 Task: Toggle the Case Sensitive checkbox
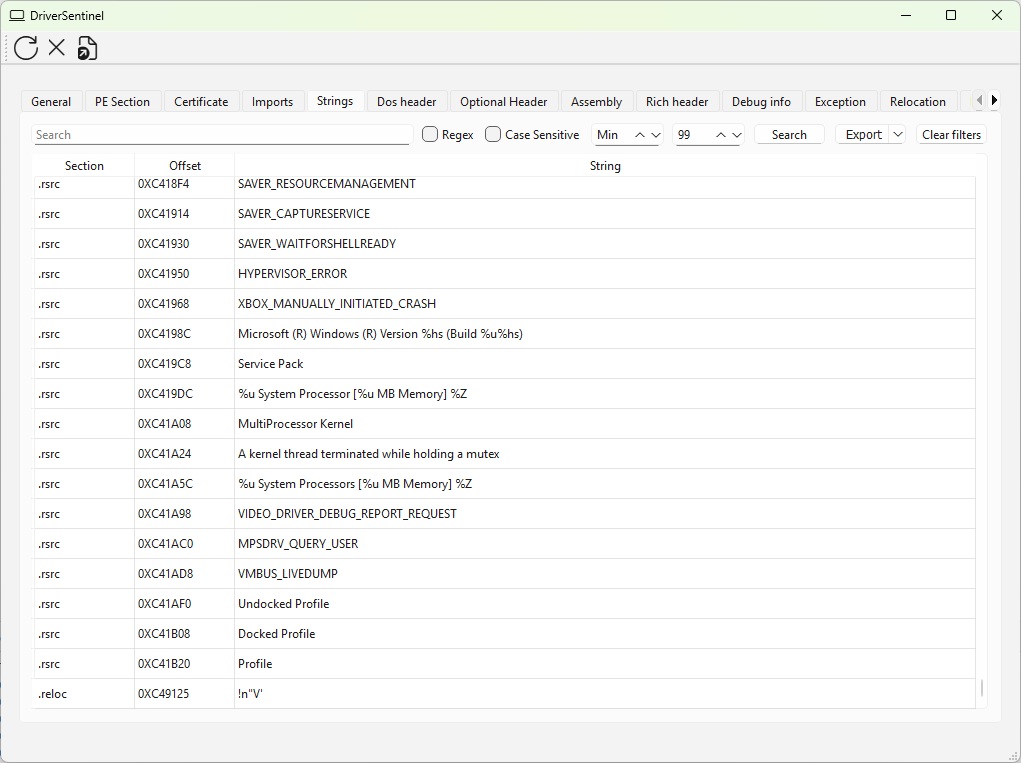(x=493, y=135)
